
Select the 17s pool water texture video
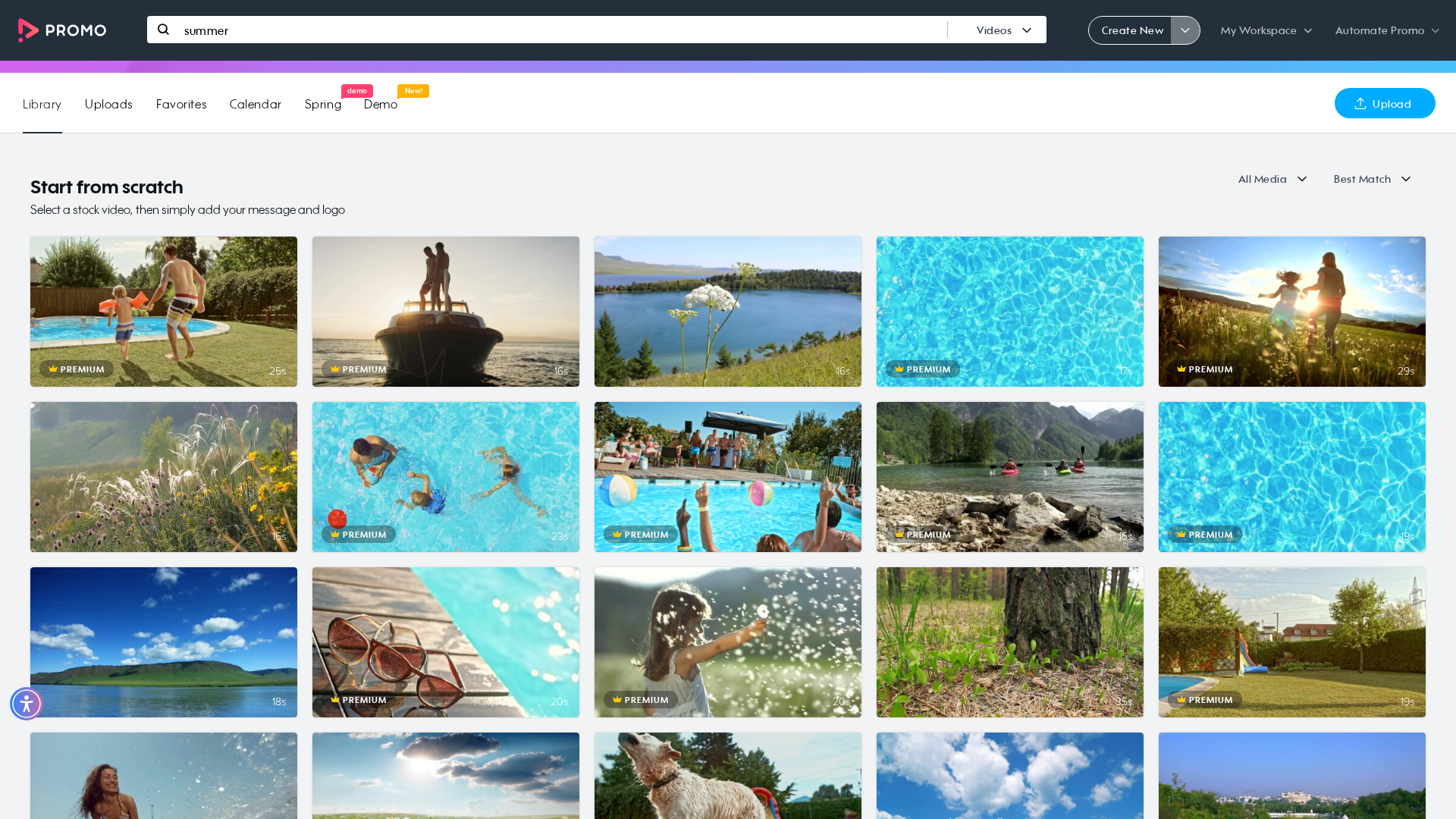(1010, 312)
